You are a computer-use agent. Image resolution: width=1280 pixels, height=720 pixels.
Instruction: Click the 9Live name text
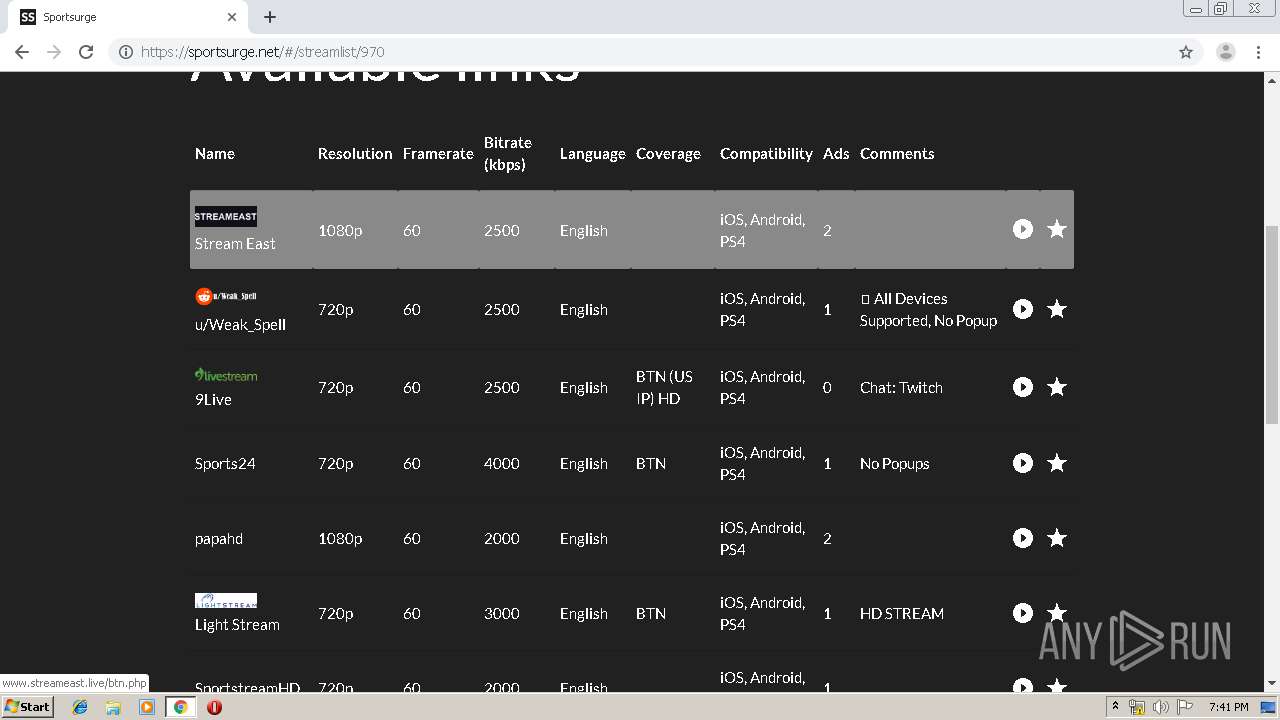coord(213,399)
